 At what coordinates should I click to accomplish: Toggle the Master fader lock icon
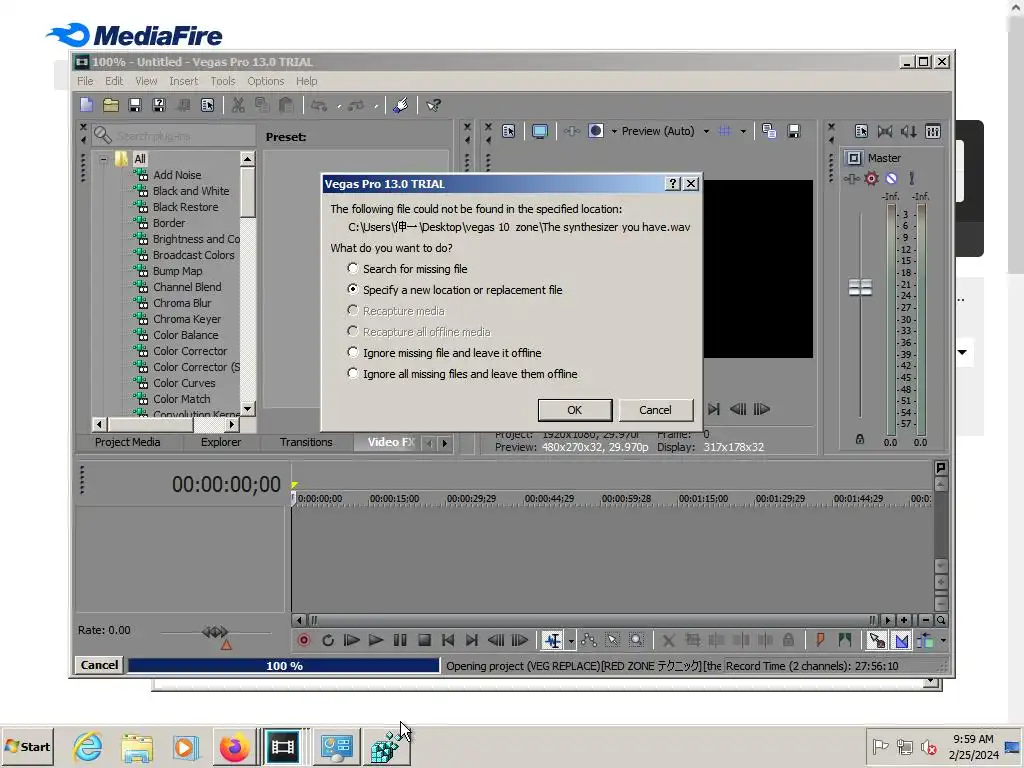(860, 440)
